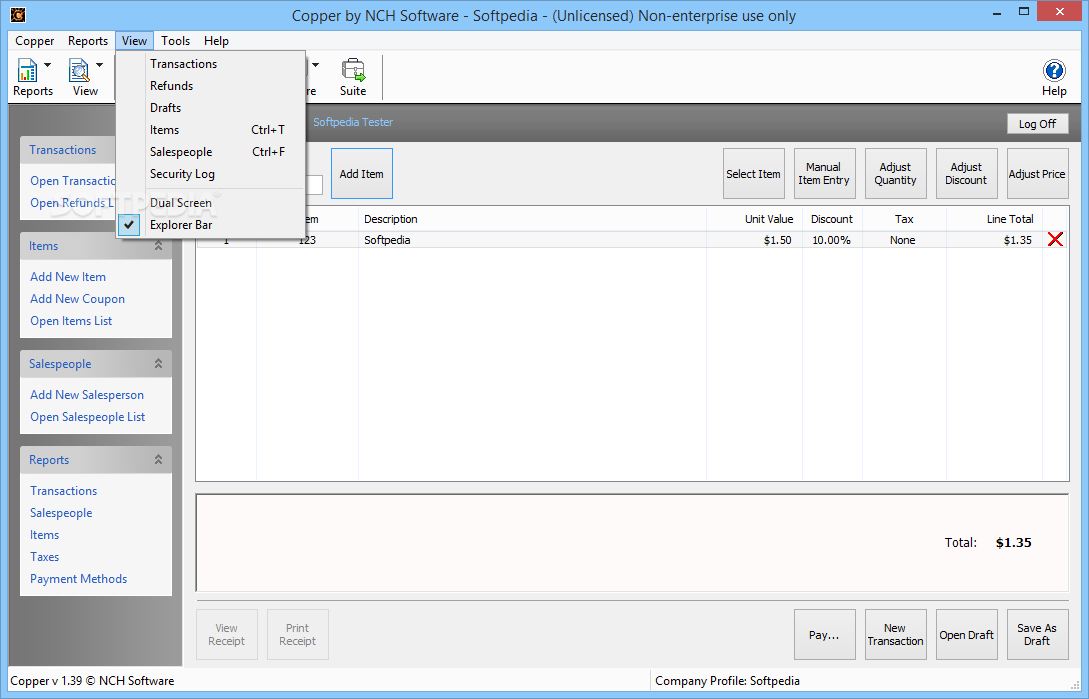Click the Description column header
1089x699 pixels.
point(532,219)
